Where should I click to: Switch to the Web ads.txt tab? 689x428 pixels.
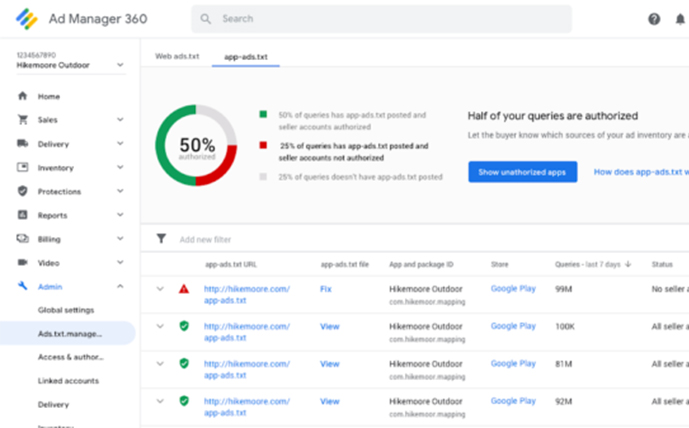(177, 56)
